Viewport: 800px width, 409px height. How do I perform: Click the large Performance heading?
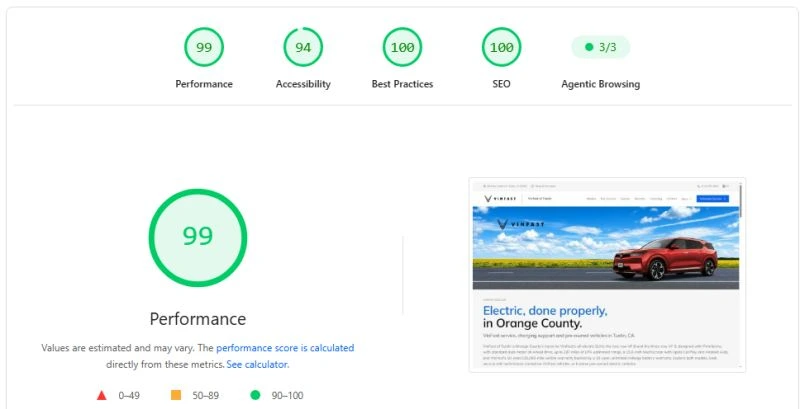(x=198, y=319)
